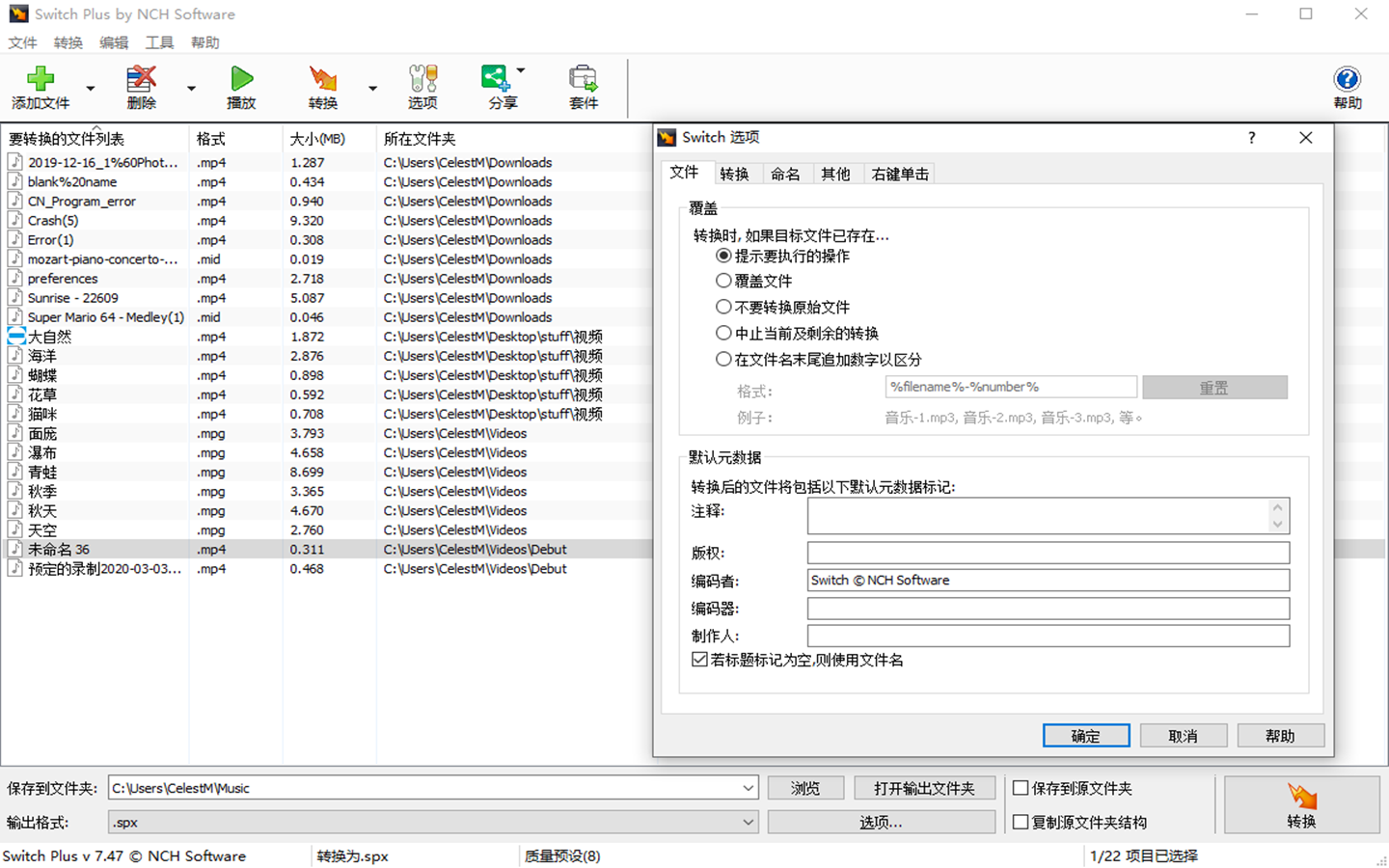Click the Switch Plus logo in title bar
The height and width of the screenshot is (868, 1389).
pyautogui.click(x=17, y=14)
